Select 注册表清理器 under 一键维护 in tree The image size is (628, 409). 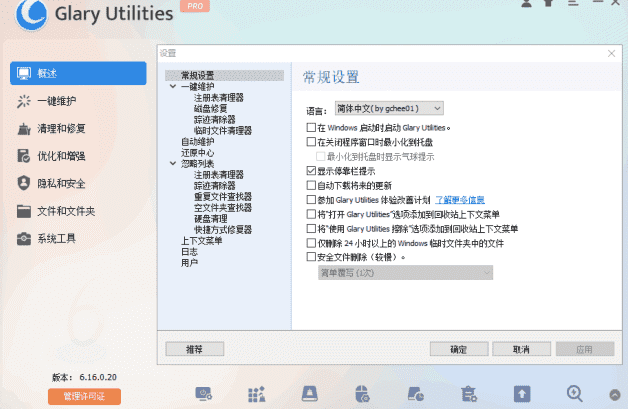click(219, 98)
